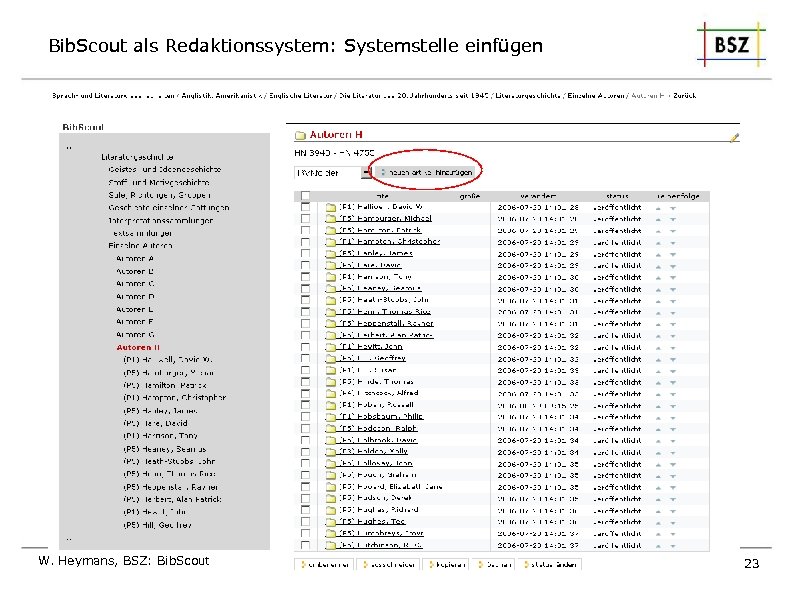Click the 'kopieren' button below the table
This screenshot has height=595, width=794.
coord(446,565)
